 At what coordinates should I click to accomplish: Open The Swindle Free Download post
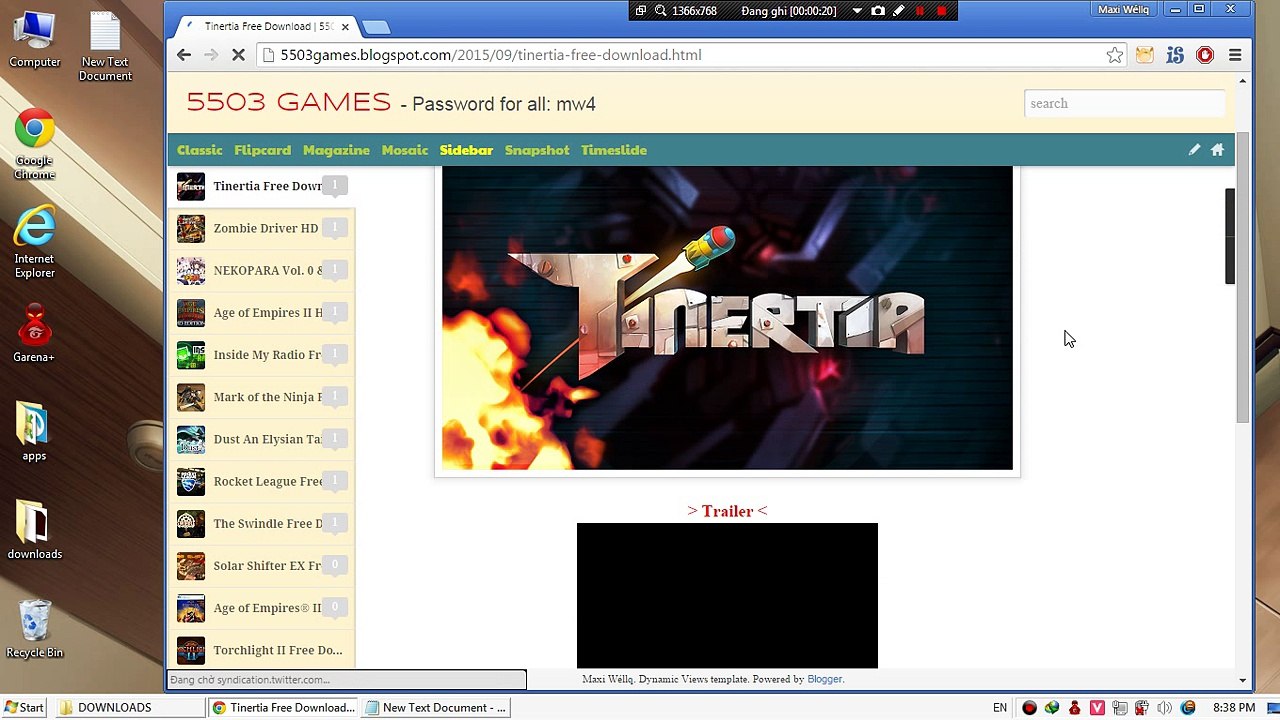262,523
